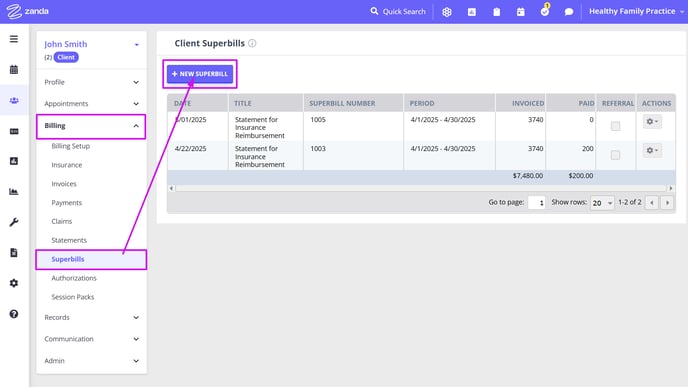Image resolution: width=688 pixels, height=387 pixels.
Task: Click the table horizontal scrollbar track
Action: [x=421, y=188]
